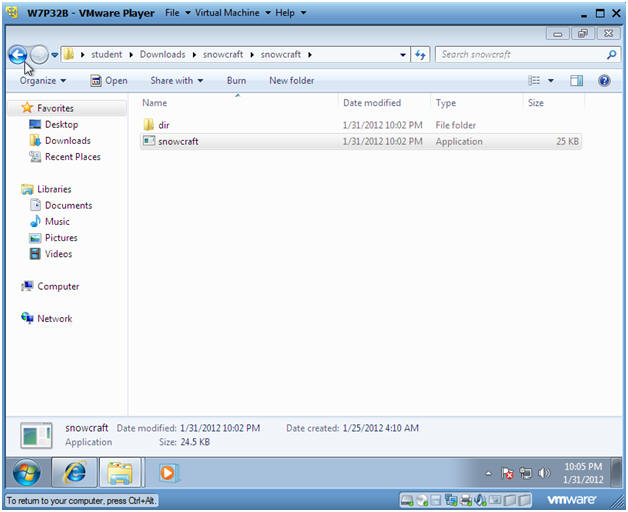Open the Virtual Machine menu
Image resolution: width=628 pixels, height=512 pixels.
click(232, 13)
